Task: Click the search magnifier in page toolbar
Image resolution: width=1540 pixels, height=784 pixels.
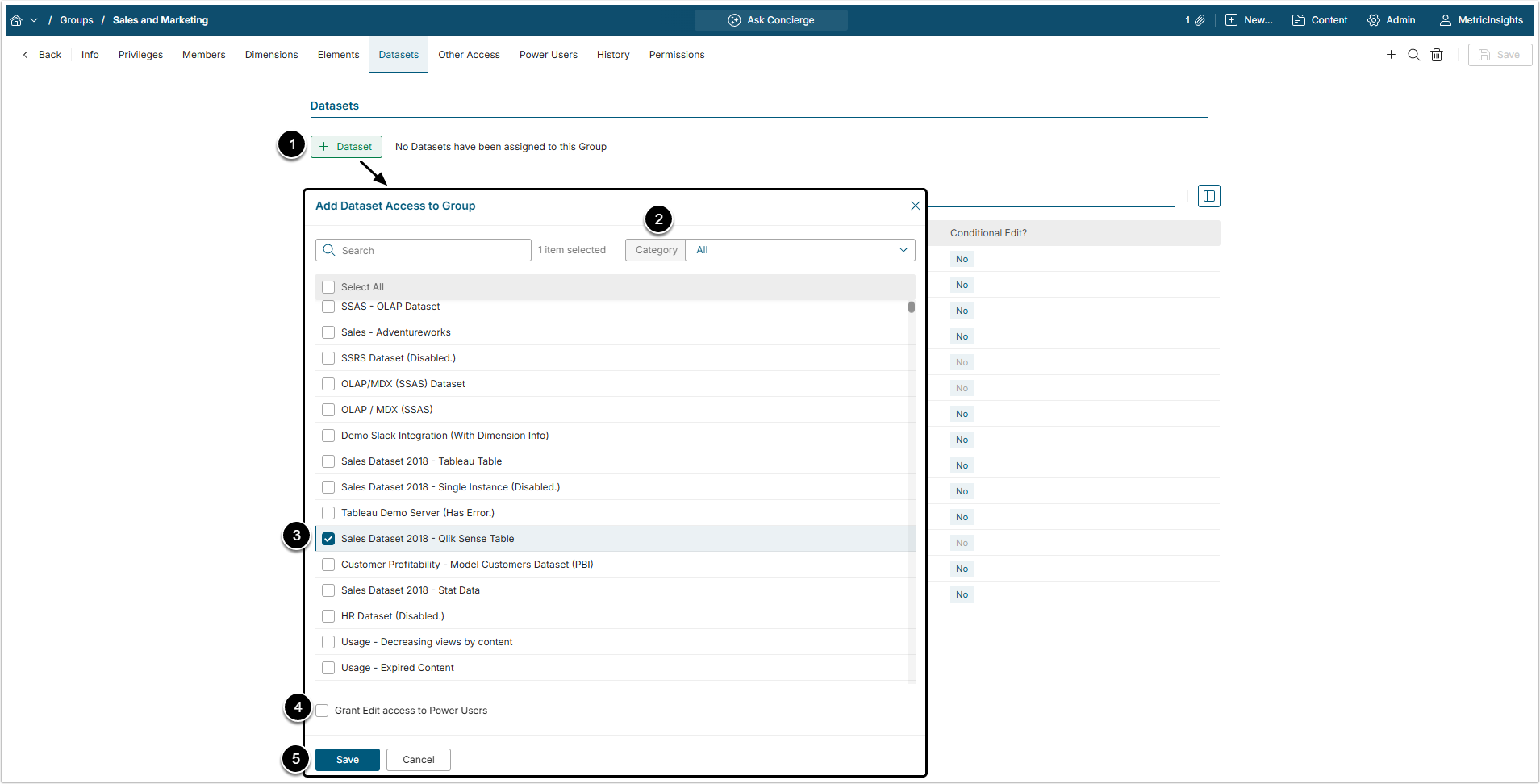Action: click(x=1413, y=55)
